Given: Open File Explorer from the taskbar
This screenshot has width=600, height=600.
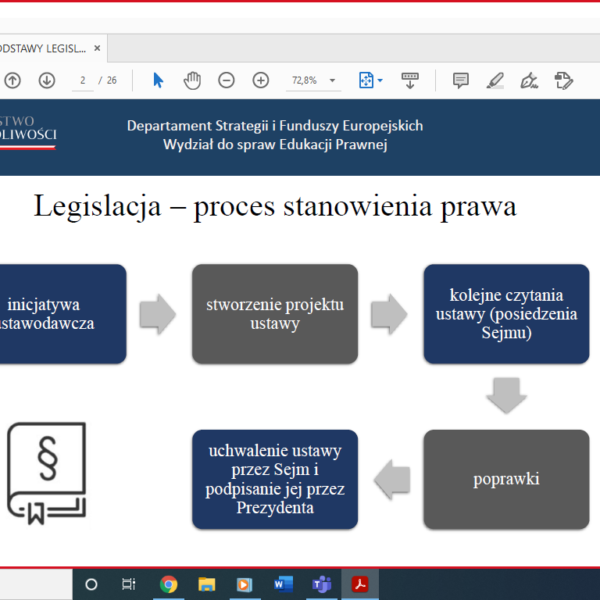Looking at the screenshot, I should click(207, 584).
